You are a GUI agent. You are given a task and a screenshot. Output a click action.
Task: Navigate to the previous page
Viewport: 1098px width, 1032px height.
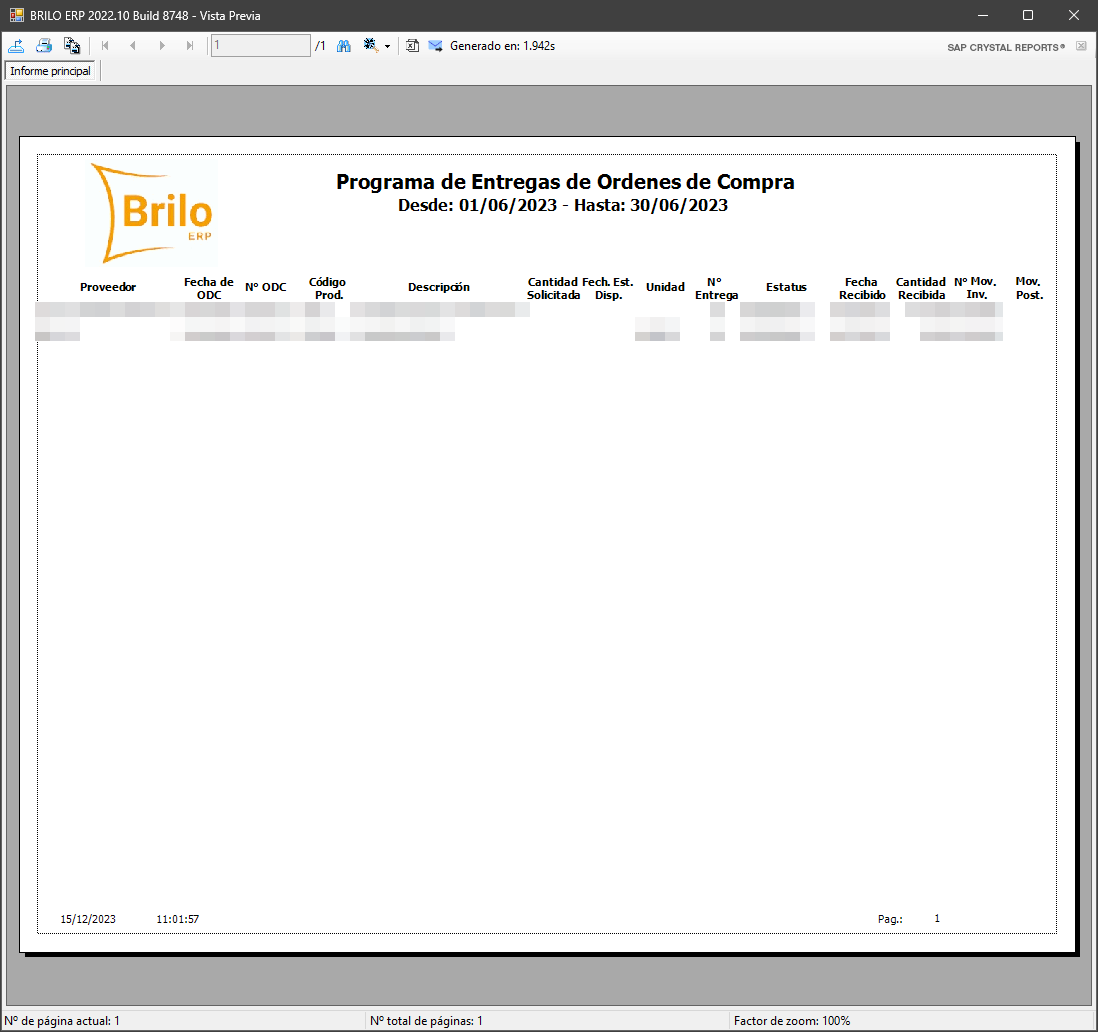point(133,45)
